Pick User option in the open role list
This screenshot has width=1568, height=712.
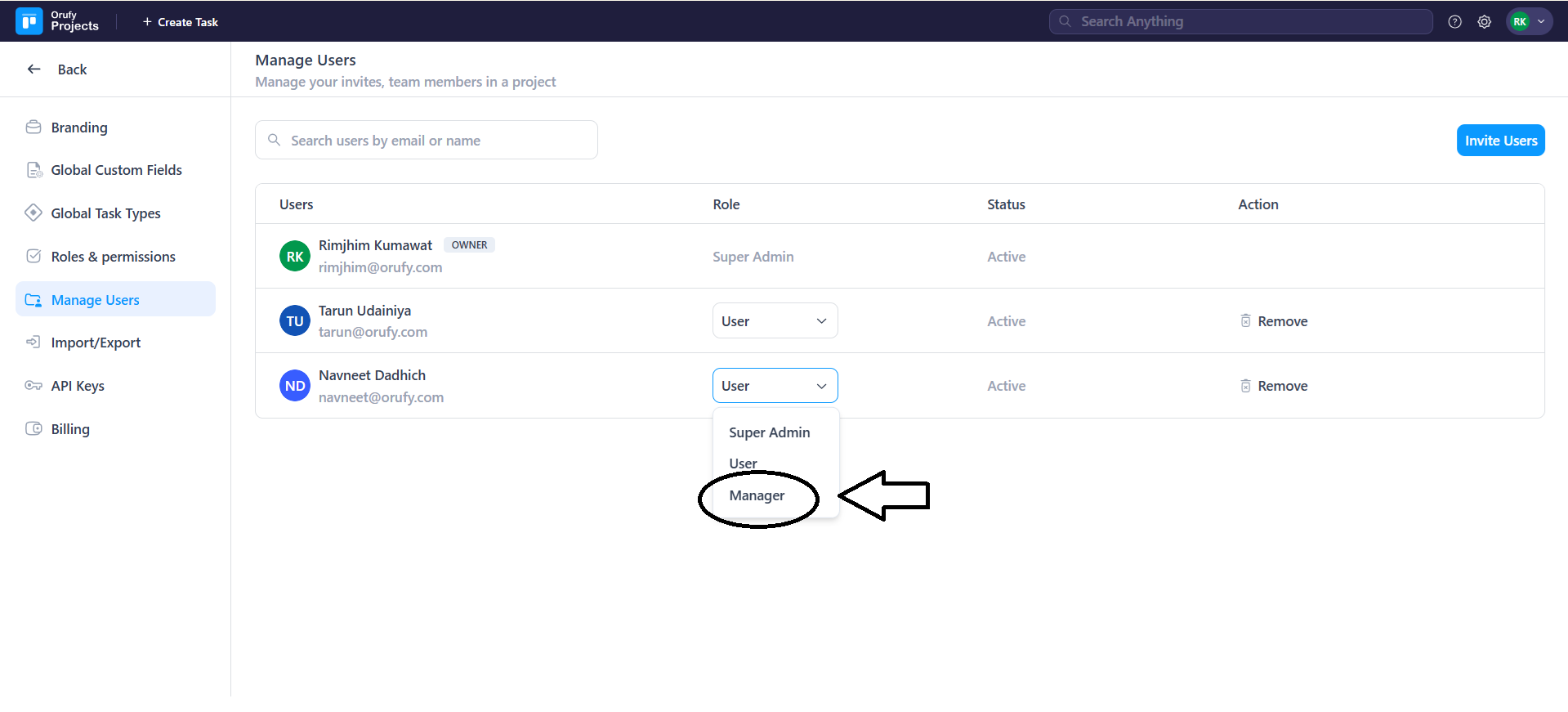click(x=743, y=463)
